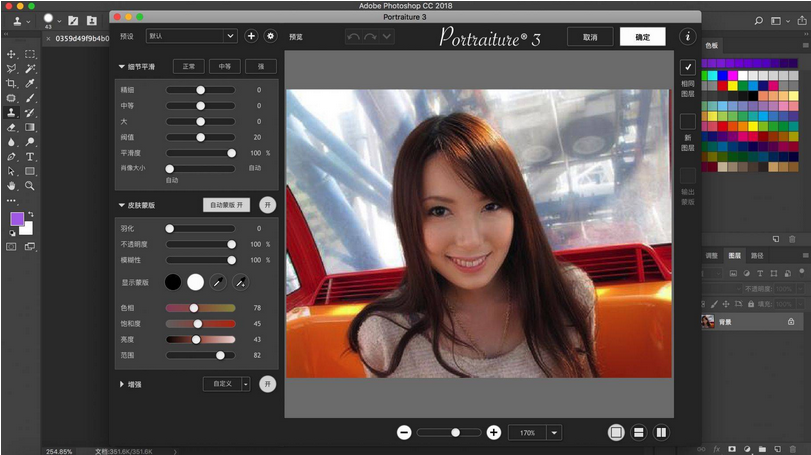Select the Gradient tool
The image size is (811, 455).
(x=30, y=127)
